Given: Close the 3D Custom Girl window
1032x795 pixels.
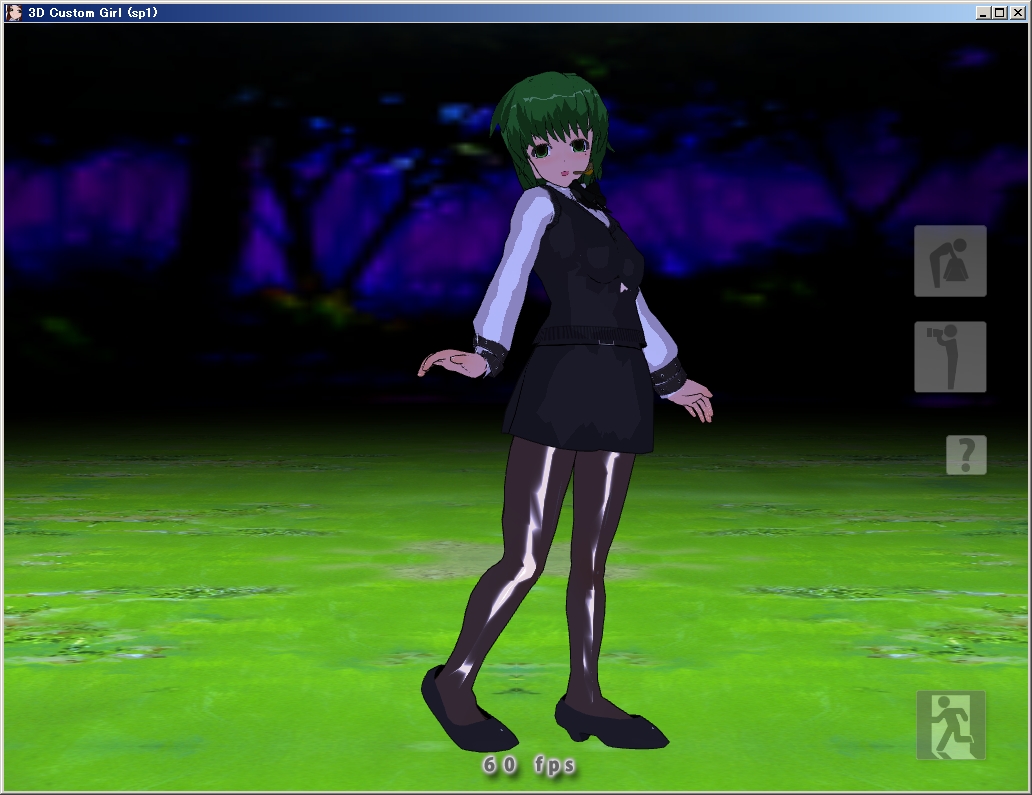Looking at the screenshot, I should point(1017,13).
